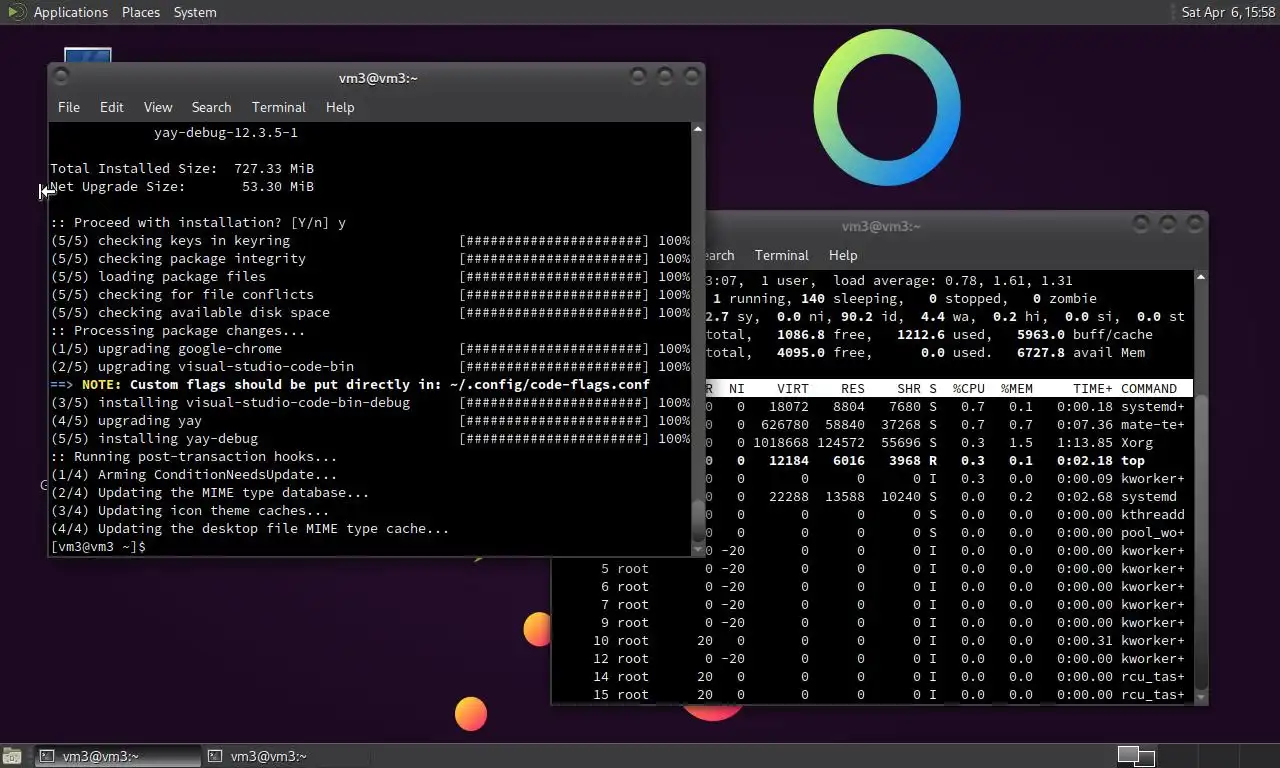The height and width of the screenshot is (768, 1280).
Task: Click 'Net Upgrade Size: 53.30 MiB' text
Action: pyautogui.click(x=182, y=186)
